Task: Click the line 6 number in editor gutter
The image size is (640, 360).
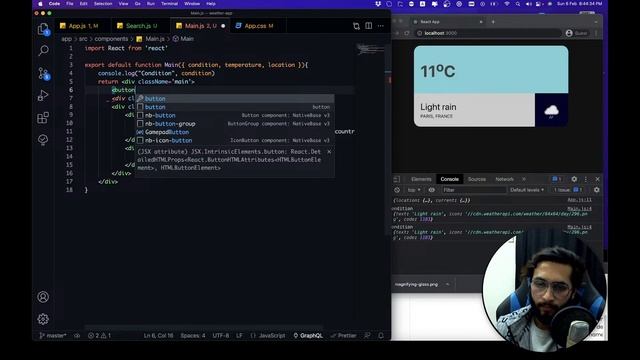Action: click(71, 90)
